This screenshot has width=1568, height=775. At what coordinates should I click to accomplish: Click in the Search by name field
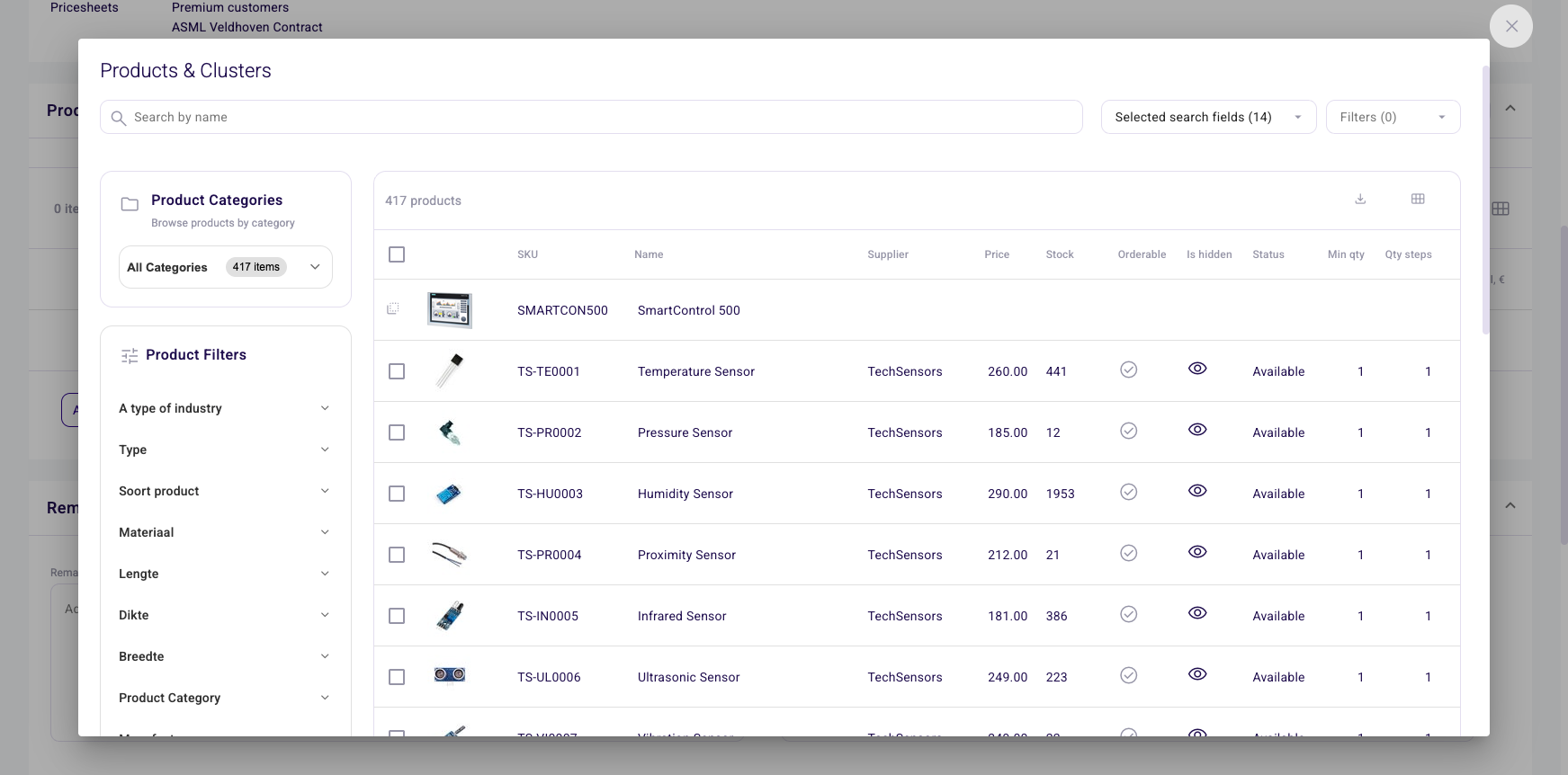coord(591,117)
